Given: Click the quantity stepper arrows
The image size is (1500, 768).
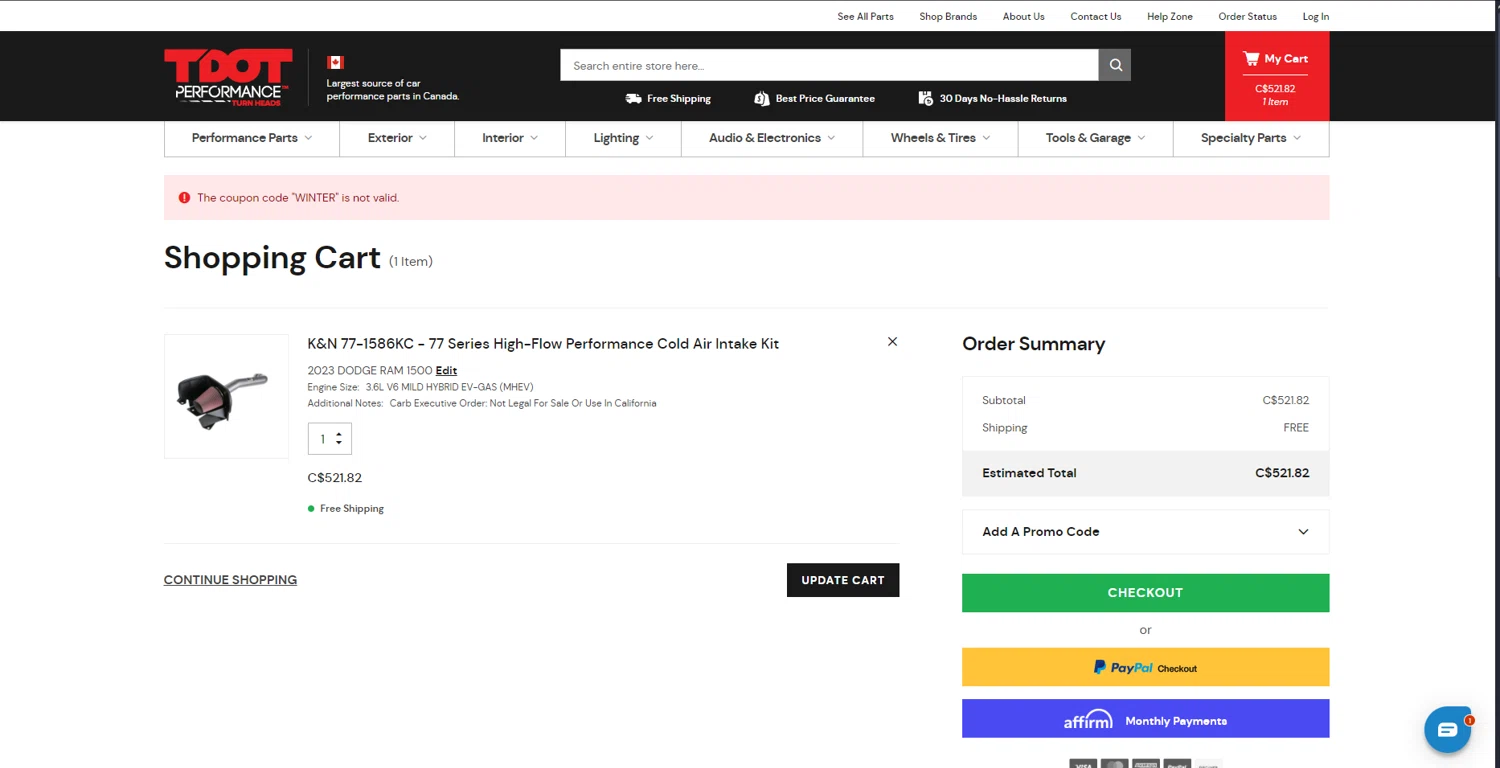Looking at the screenshot, I should [x=339, y=438].
